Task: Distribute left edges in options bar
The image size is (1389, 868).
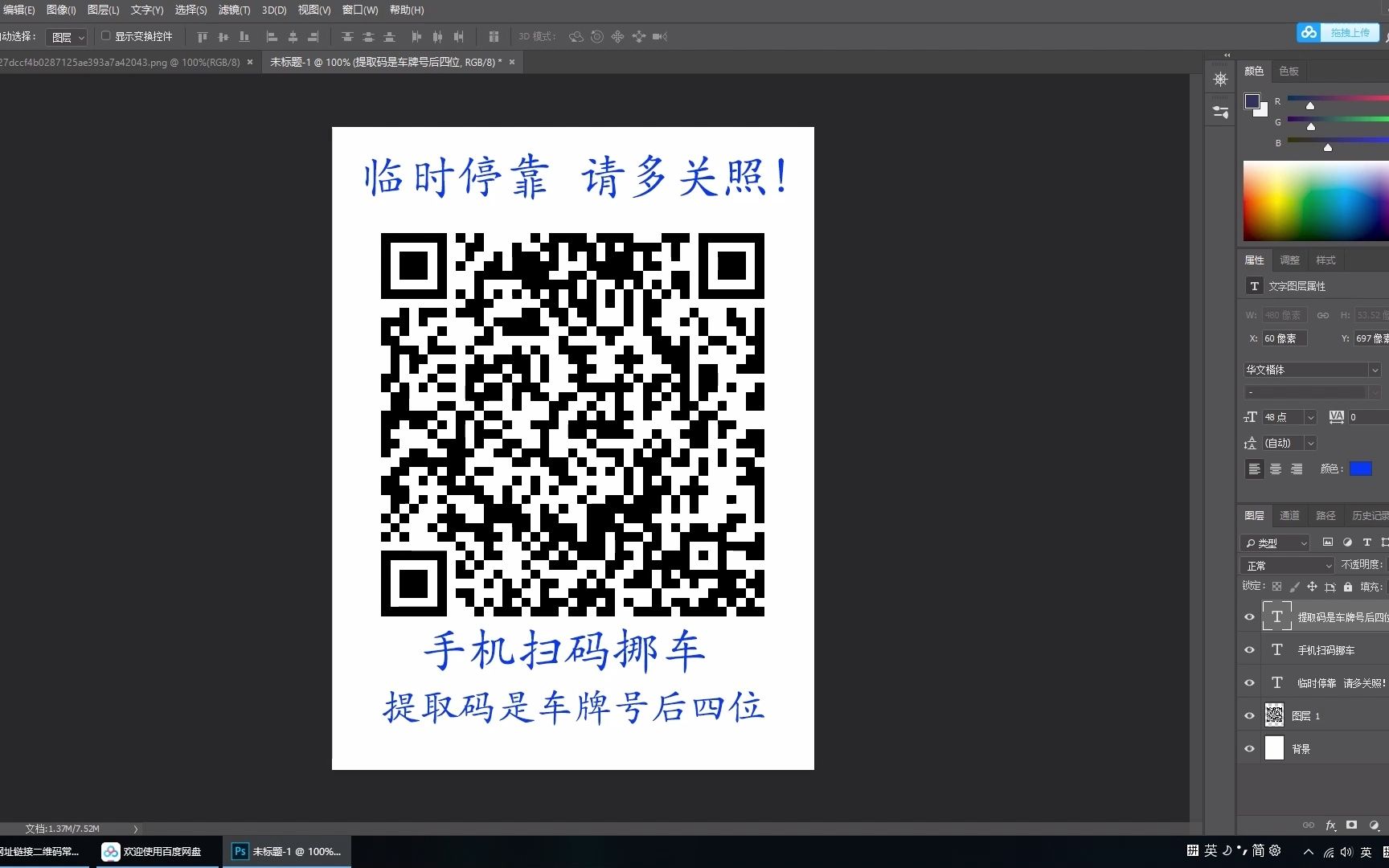Action: (416, 37)
